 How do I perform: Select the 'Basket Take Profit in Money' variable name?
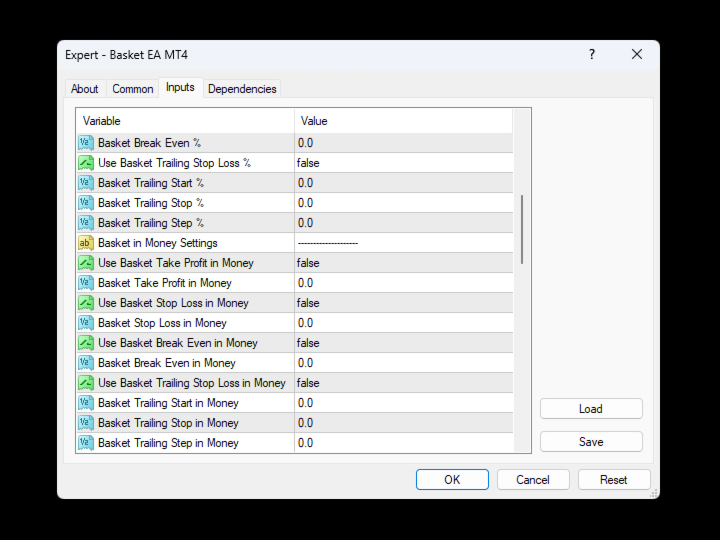click(164, 283)
